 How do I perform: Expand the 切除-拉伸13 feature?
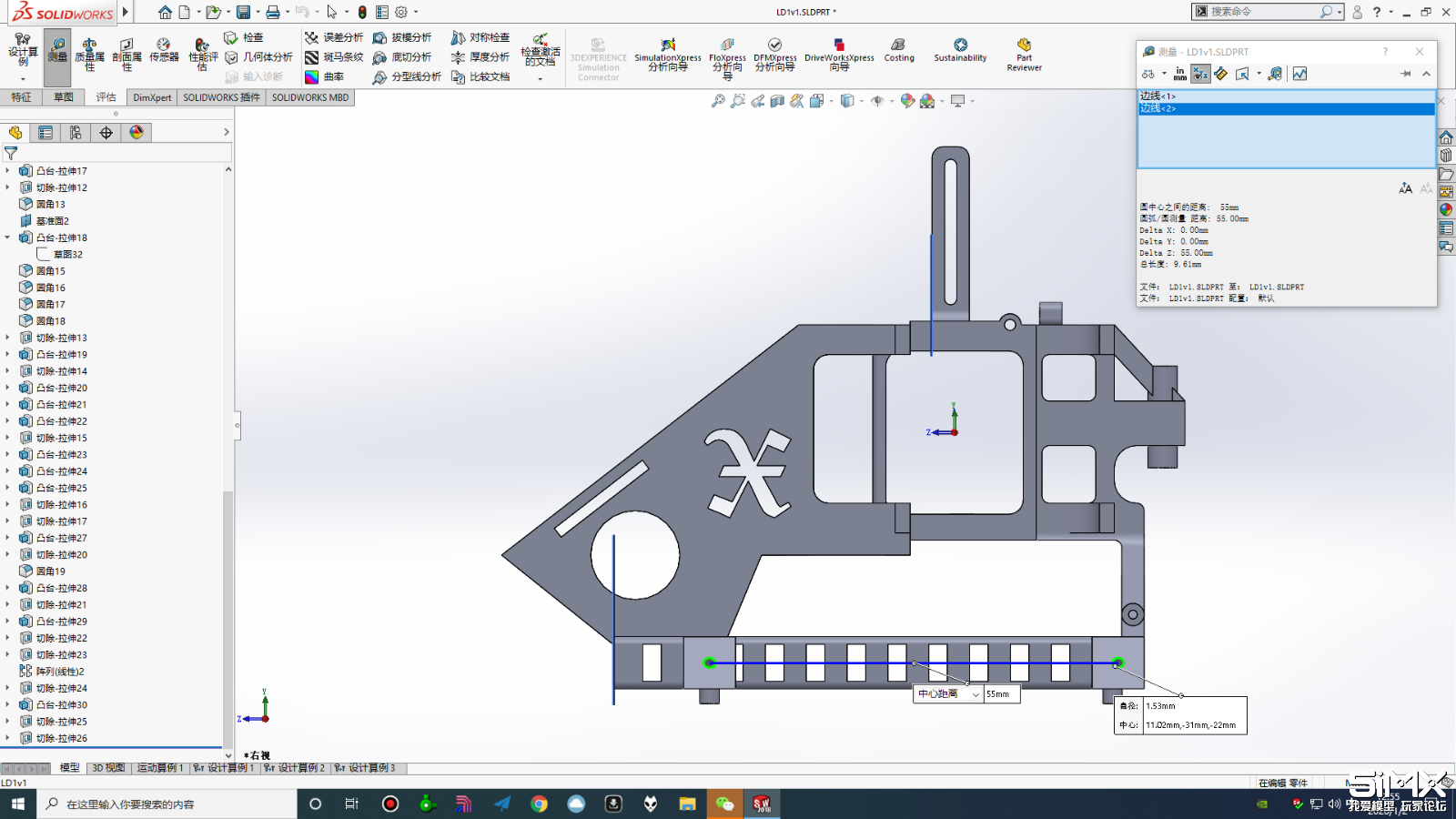click(8, 338)
